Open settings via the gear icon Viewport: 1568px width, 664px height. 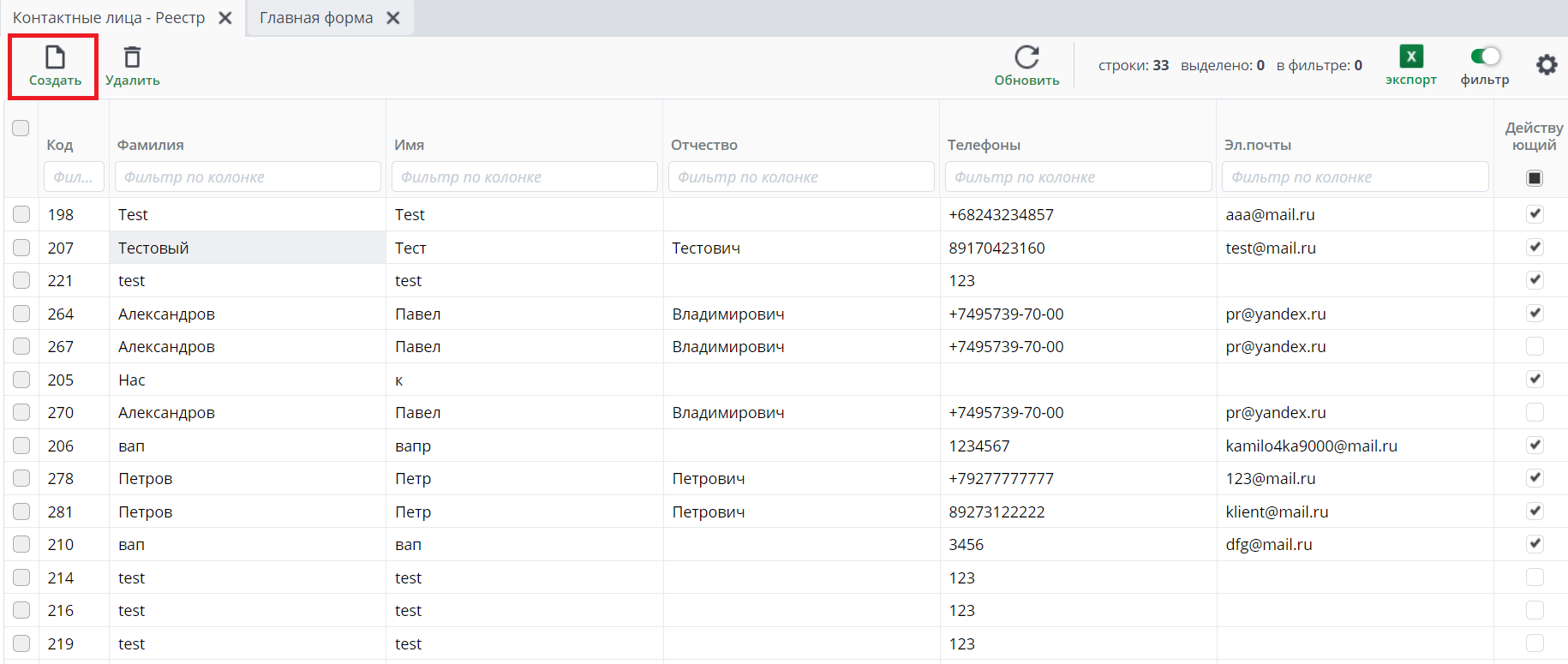[1546, 65]
